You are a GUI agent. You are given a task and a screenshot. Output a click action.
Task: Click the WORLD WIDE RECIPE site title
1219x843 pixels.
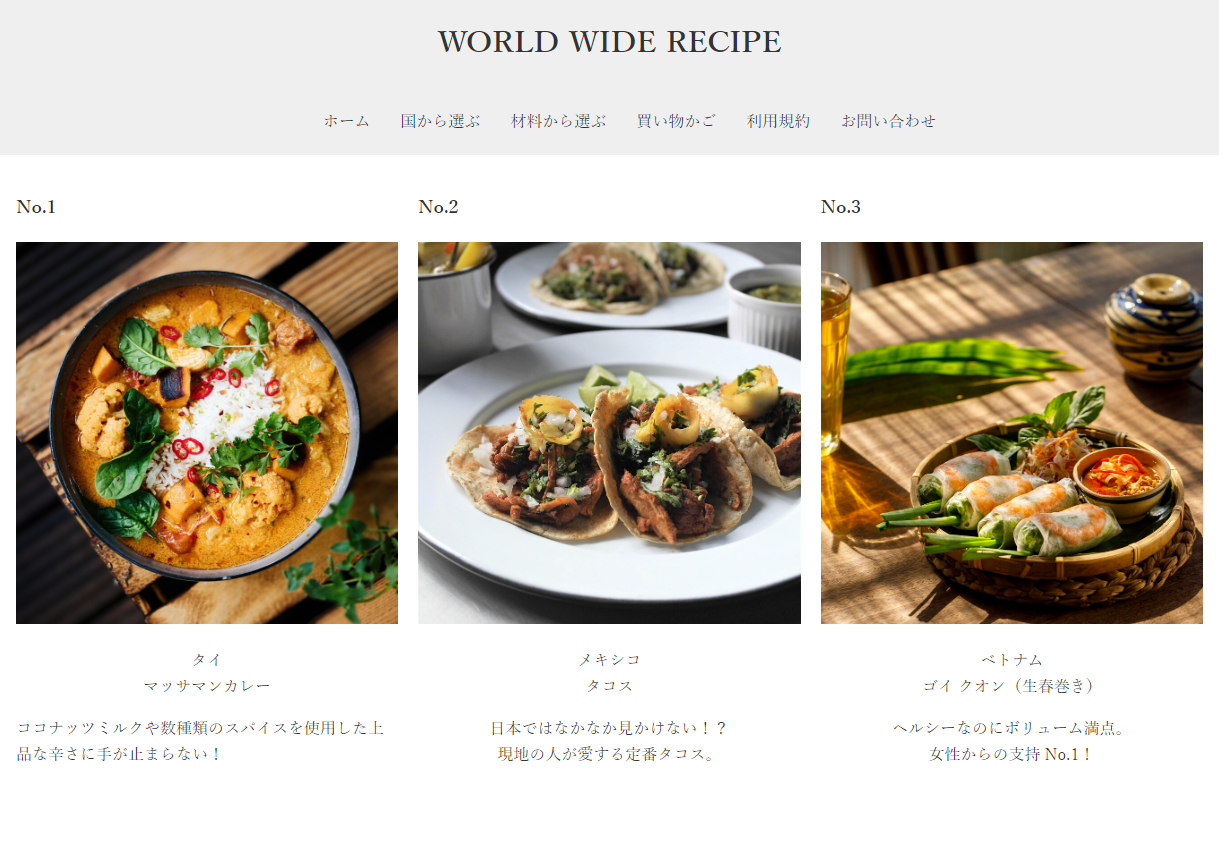[x=609, y=42]
